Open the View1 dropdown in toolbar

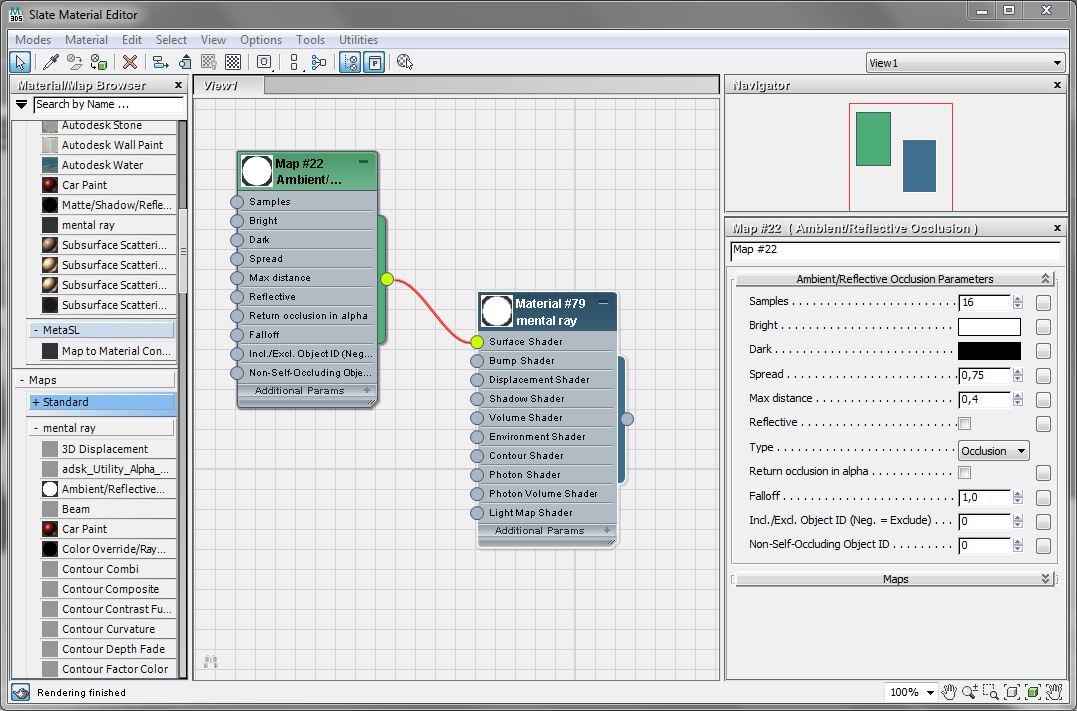coord(965,63)
